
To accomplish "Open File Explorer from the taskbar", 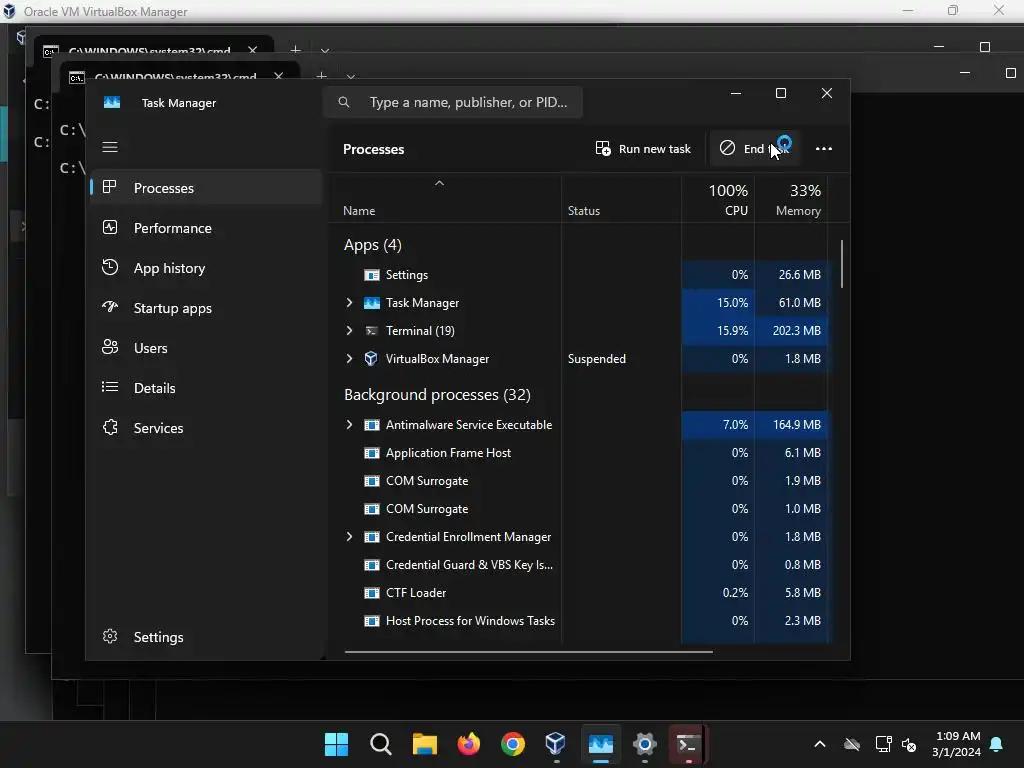I will pyautogui.click(x=424, y=744).
